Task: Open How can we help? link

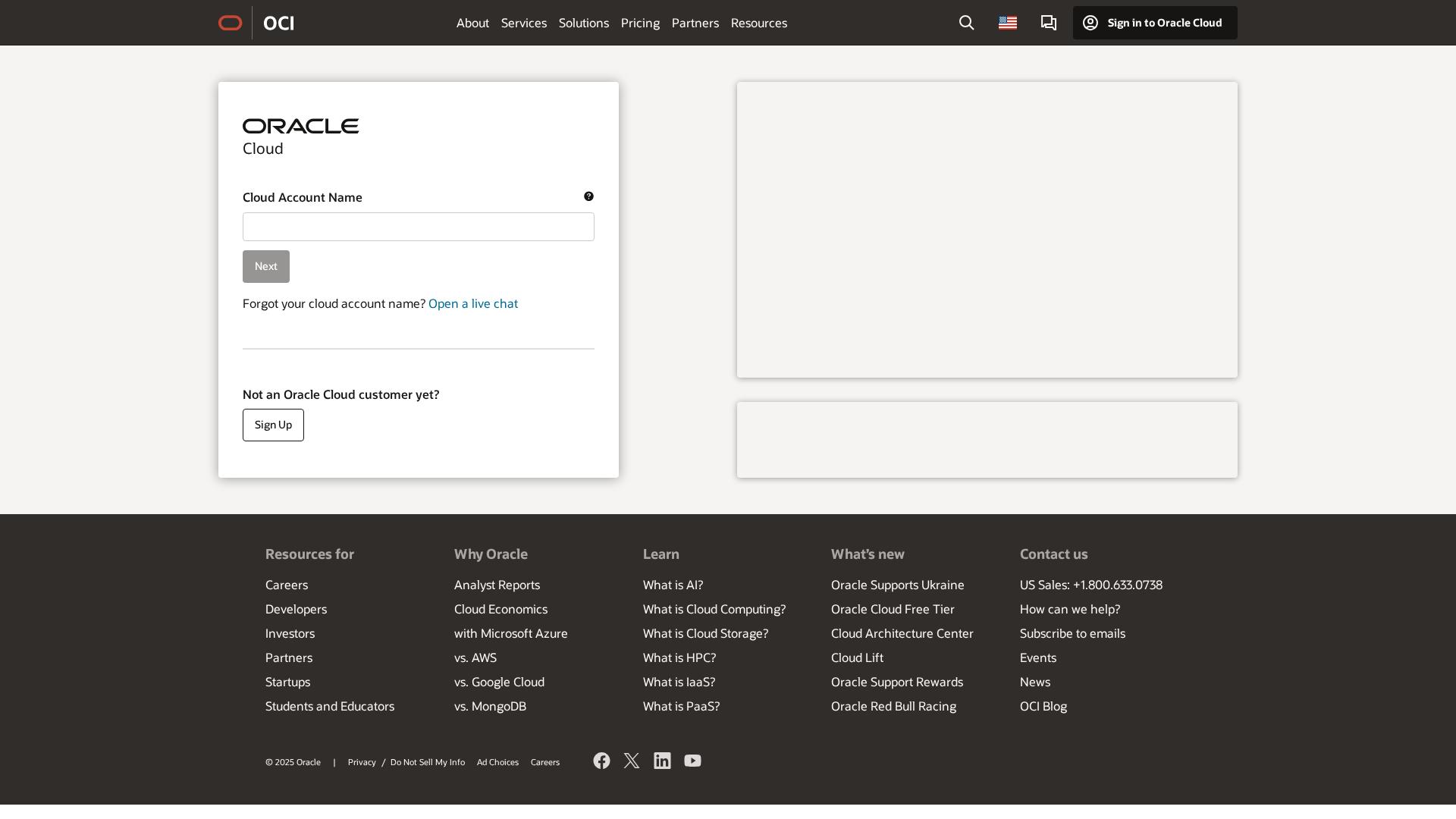Action: [1070, 609]
